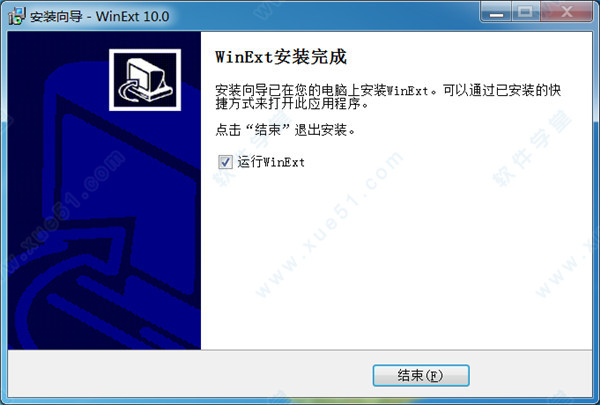Click the paragraph starting 安装向导已在您的电脑上安装

tap(388, 96)
